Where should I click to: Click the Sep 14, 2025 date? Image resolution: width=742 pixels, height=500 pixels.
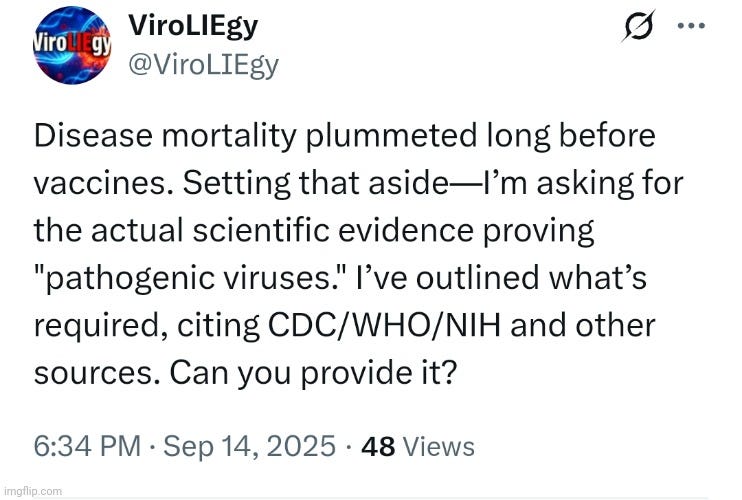(x=250, y=446)
